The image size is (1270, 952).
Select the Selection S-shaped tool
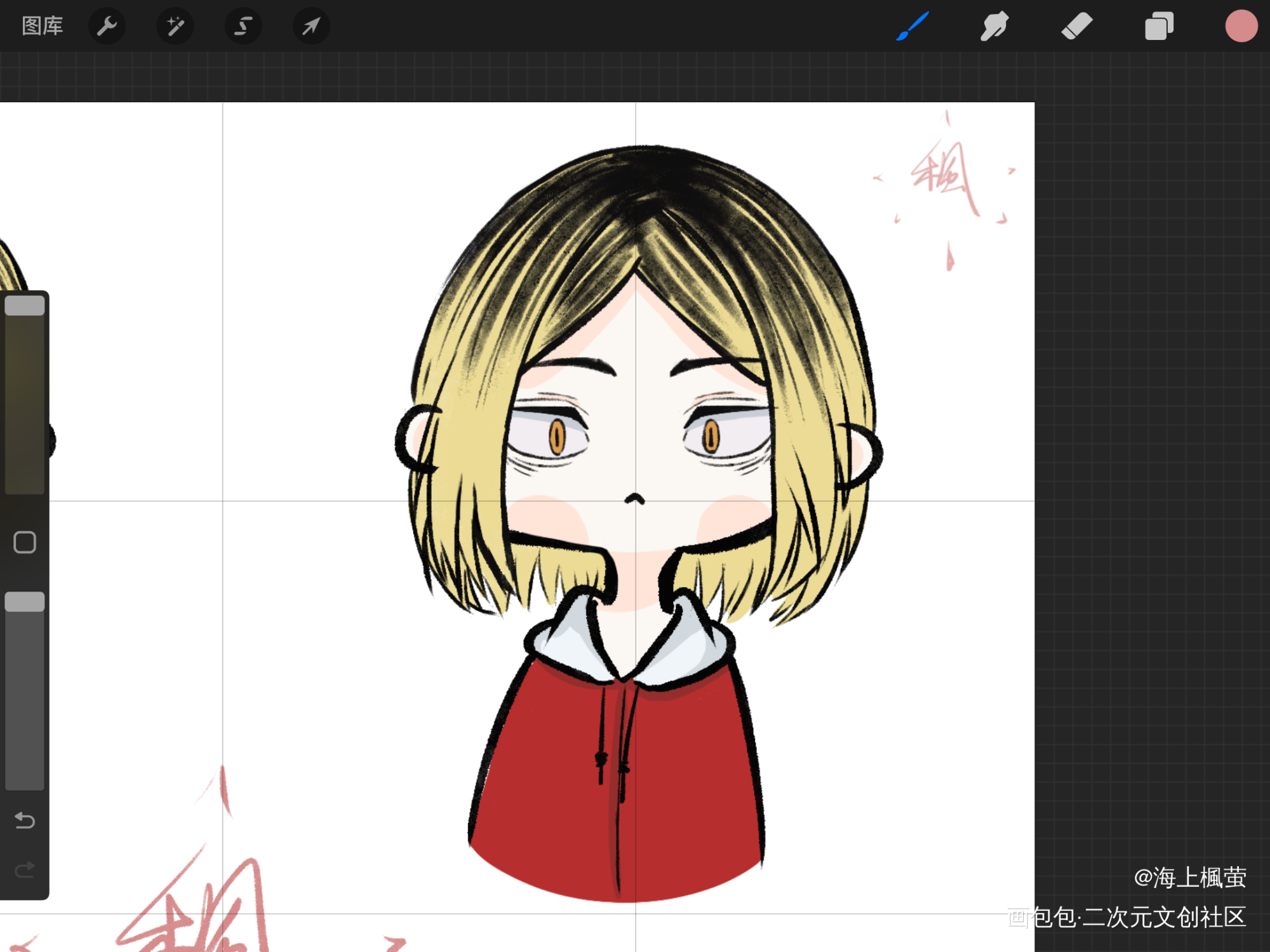tap(243, 26)
